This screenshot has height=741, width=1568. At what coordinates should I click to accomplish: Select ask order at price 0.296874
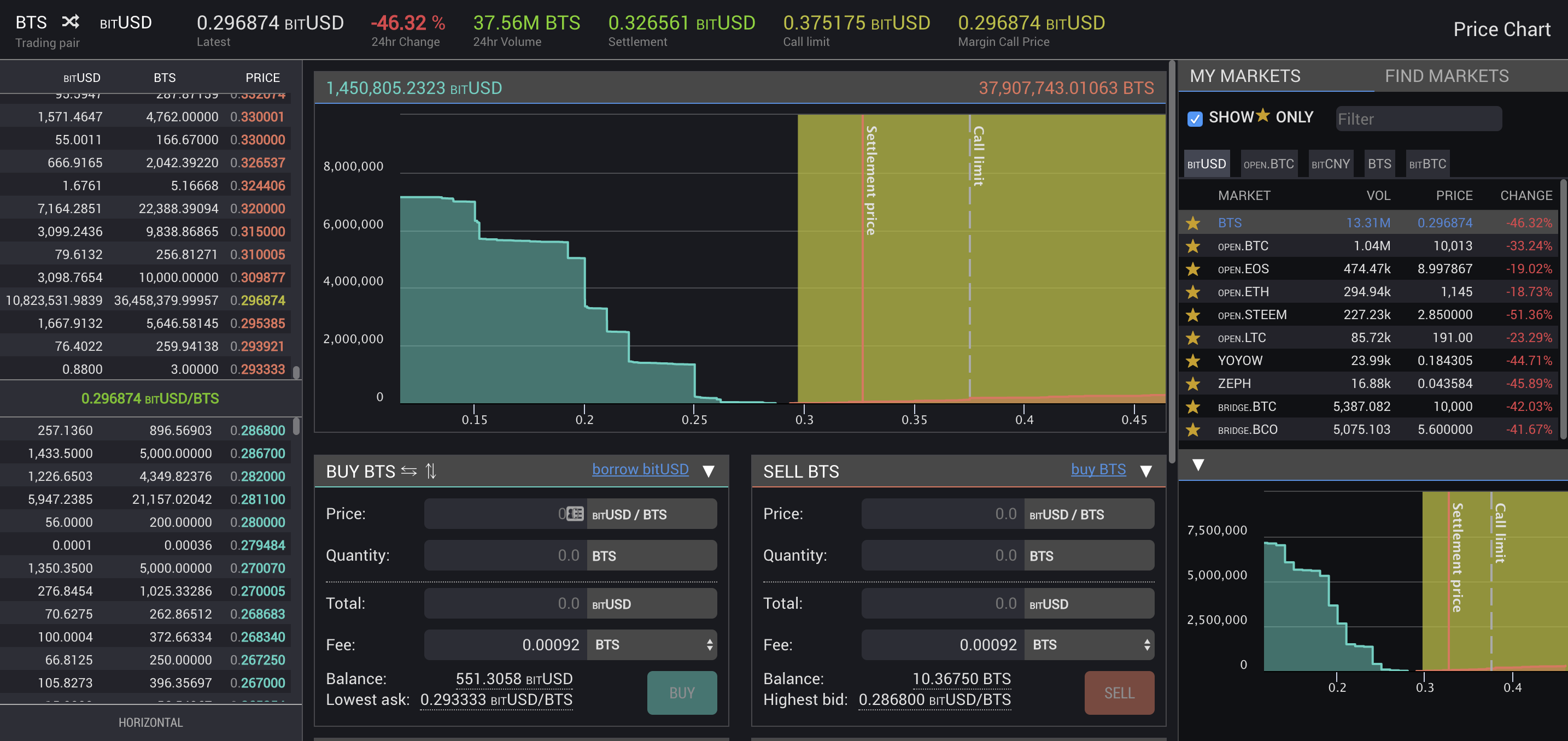click(x=145, y=301)
